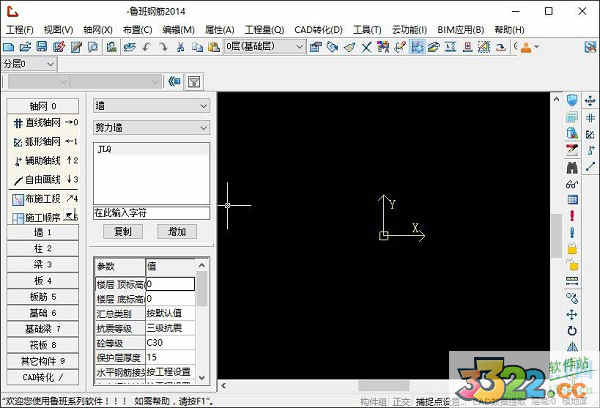The width and height of the screenshot is (600, 408).
Task: Toggle 正交 in the status bar
Action: click(401, 402)
